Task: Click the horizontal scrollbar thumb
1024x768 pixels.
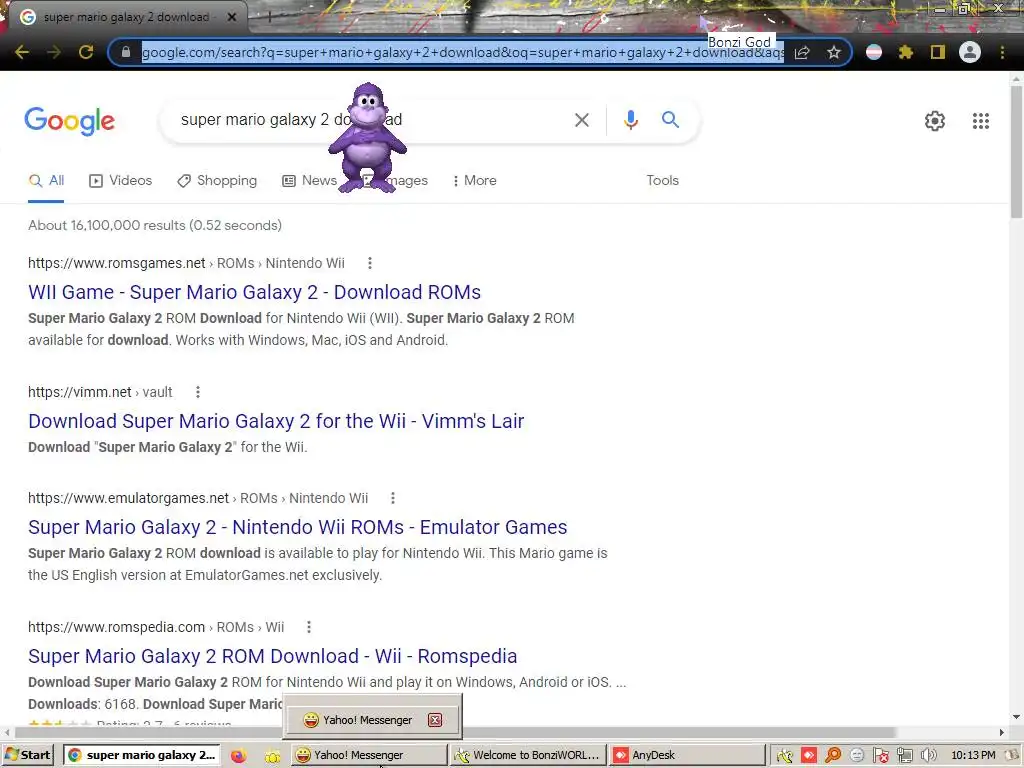Action: (454, 732)
